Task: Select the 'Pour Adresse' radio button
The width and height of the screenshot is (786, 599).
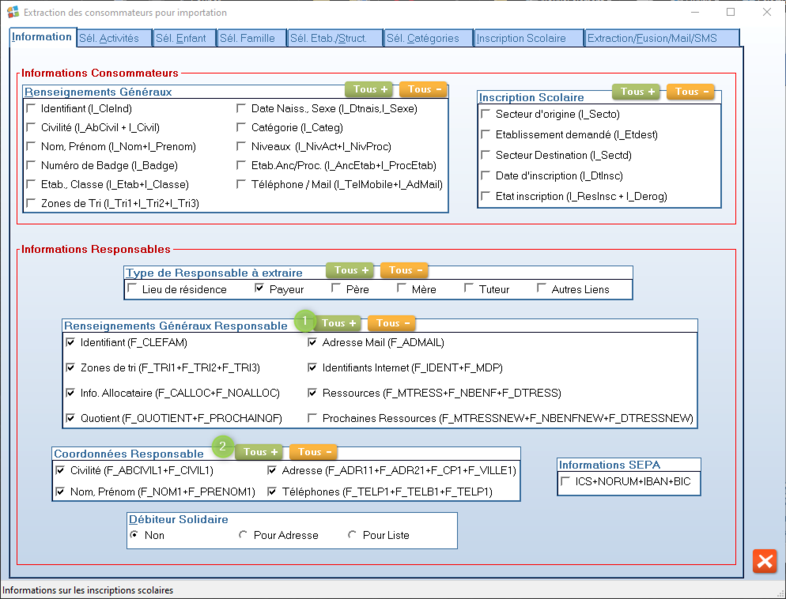Action: point(243,536)
